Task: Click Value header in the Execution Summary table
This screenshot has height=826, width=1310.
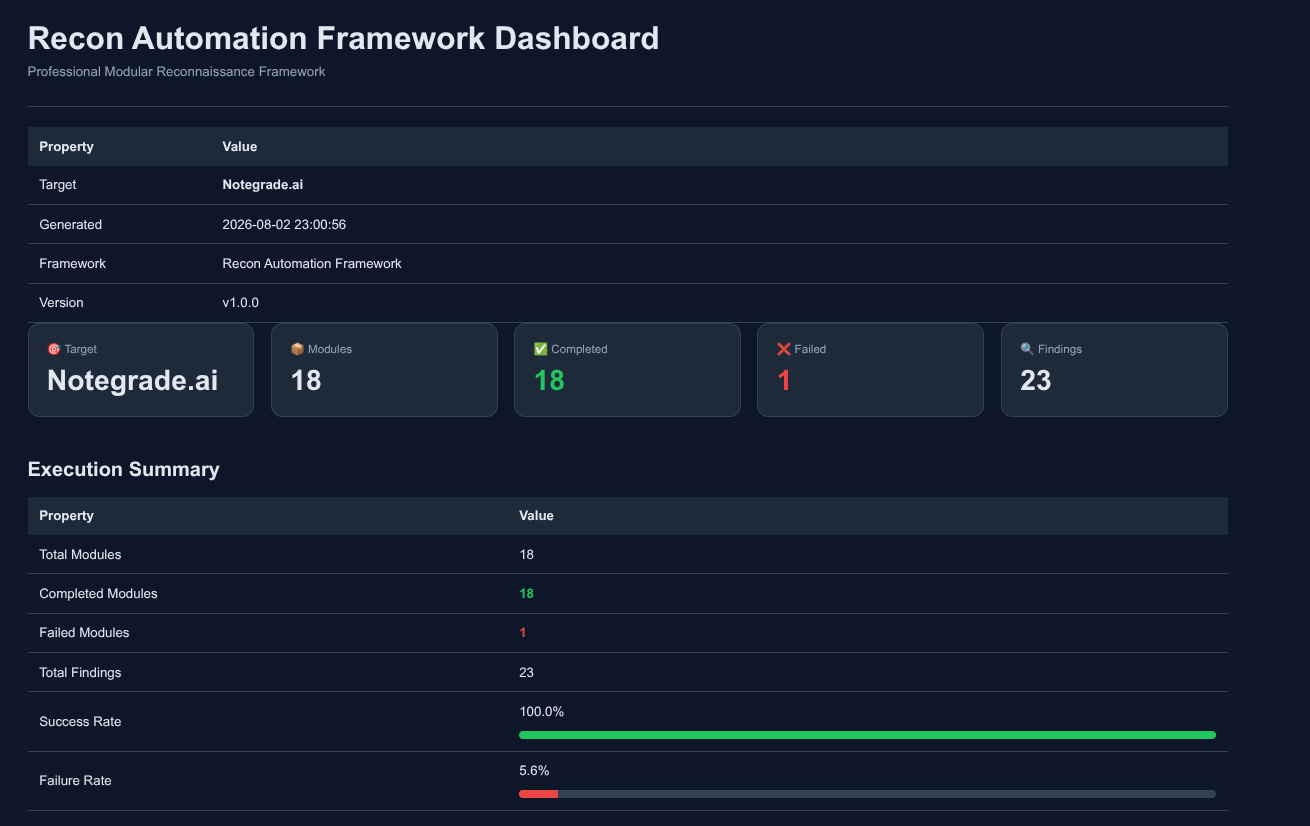Action: coord(536,516)
